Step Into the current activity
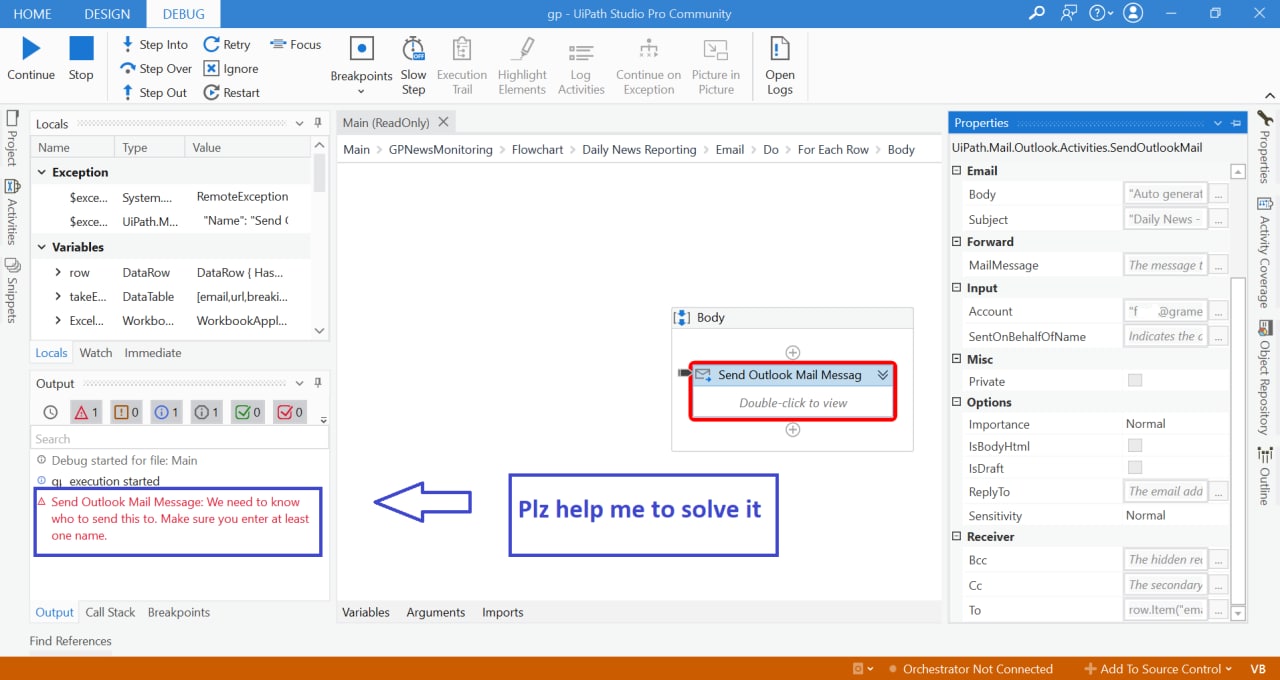The height and width of the screenshot is (680, 1280). [155, 44]
